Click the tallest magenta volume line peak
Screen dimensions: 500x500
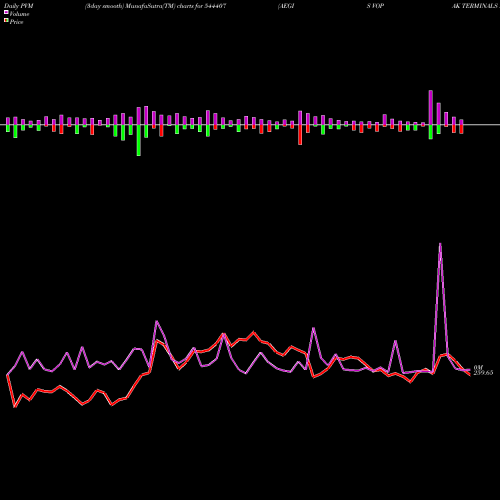[x=440, y=244]
